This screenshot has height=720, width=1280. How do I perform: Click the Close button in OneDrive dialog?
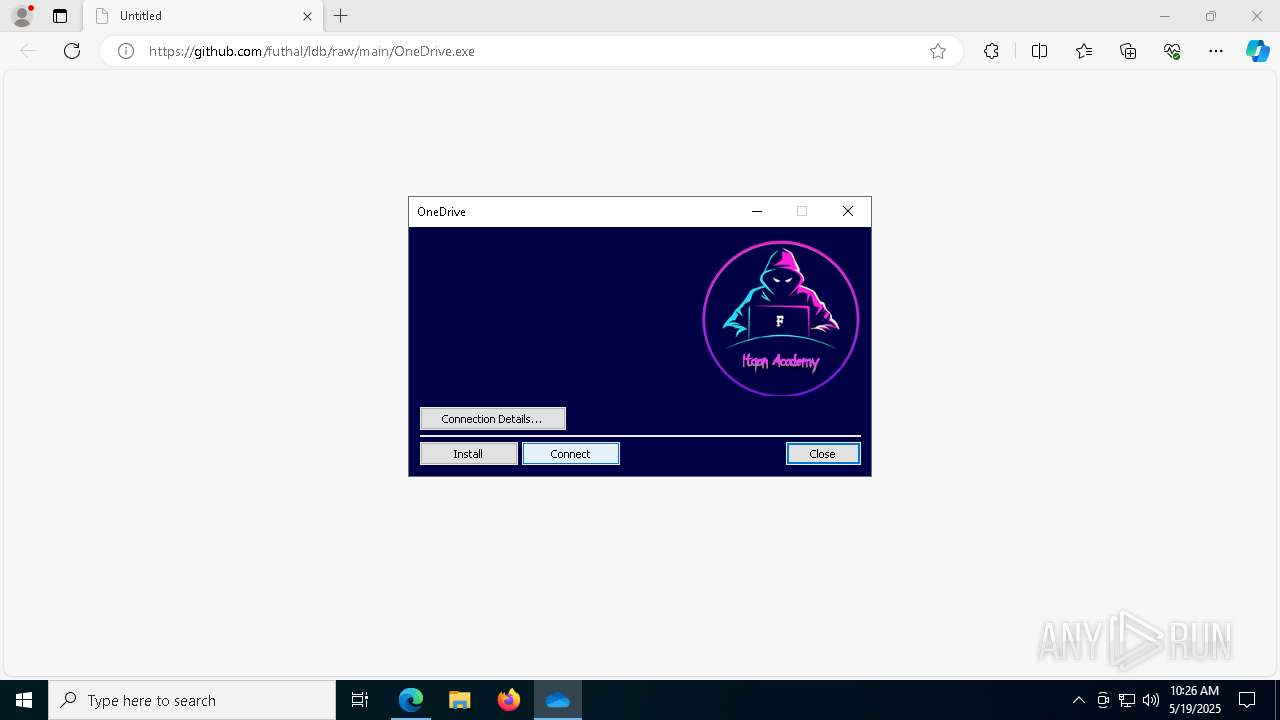(822, 454)
